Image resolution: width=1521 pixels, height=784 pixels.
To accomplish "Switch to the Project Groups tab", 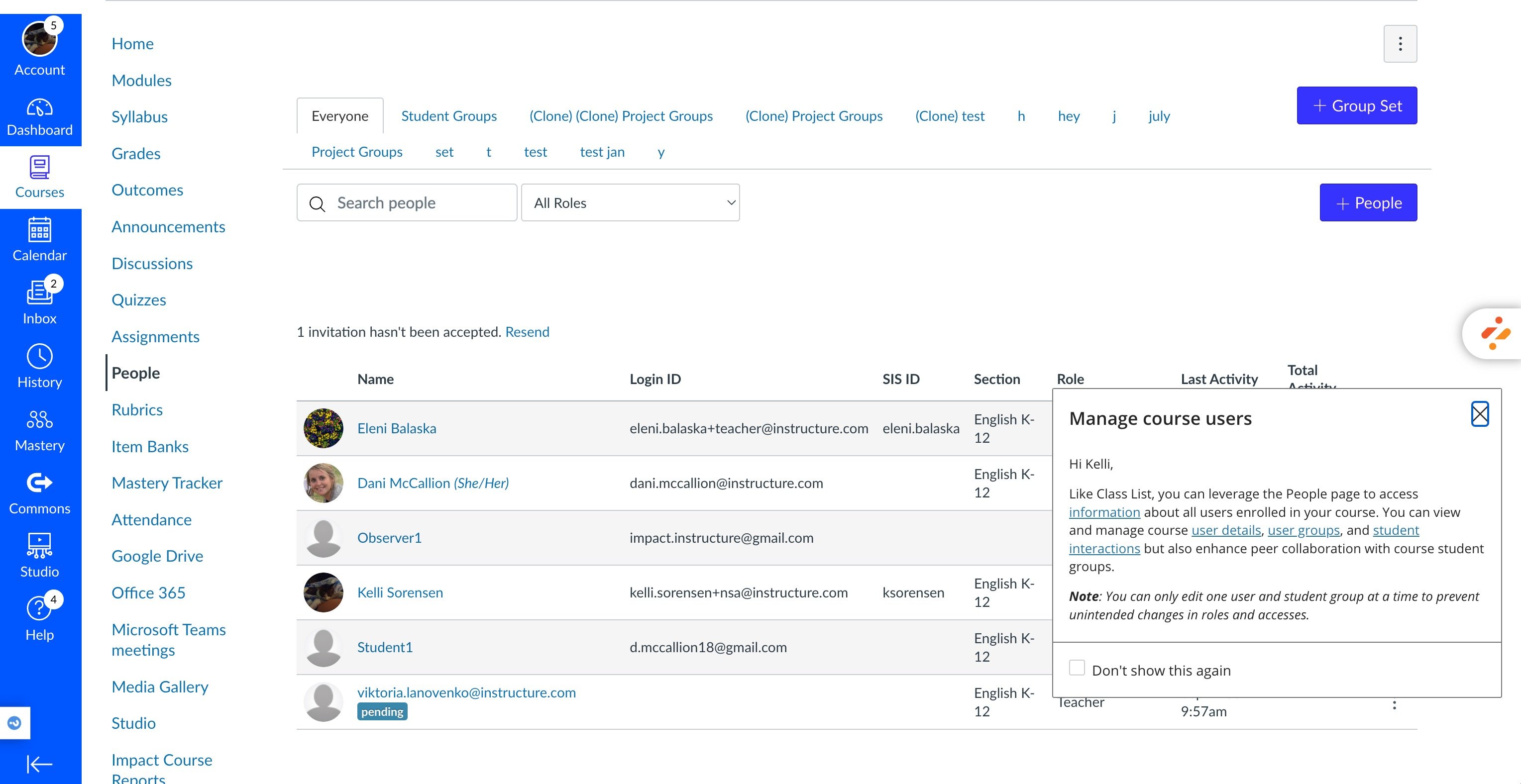I will click(x=357, y=152).
